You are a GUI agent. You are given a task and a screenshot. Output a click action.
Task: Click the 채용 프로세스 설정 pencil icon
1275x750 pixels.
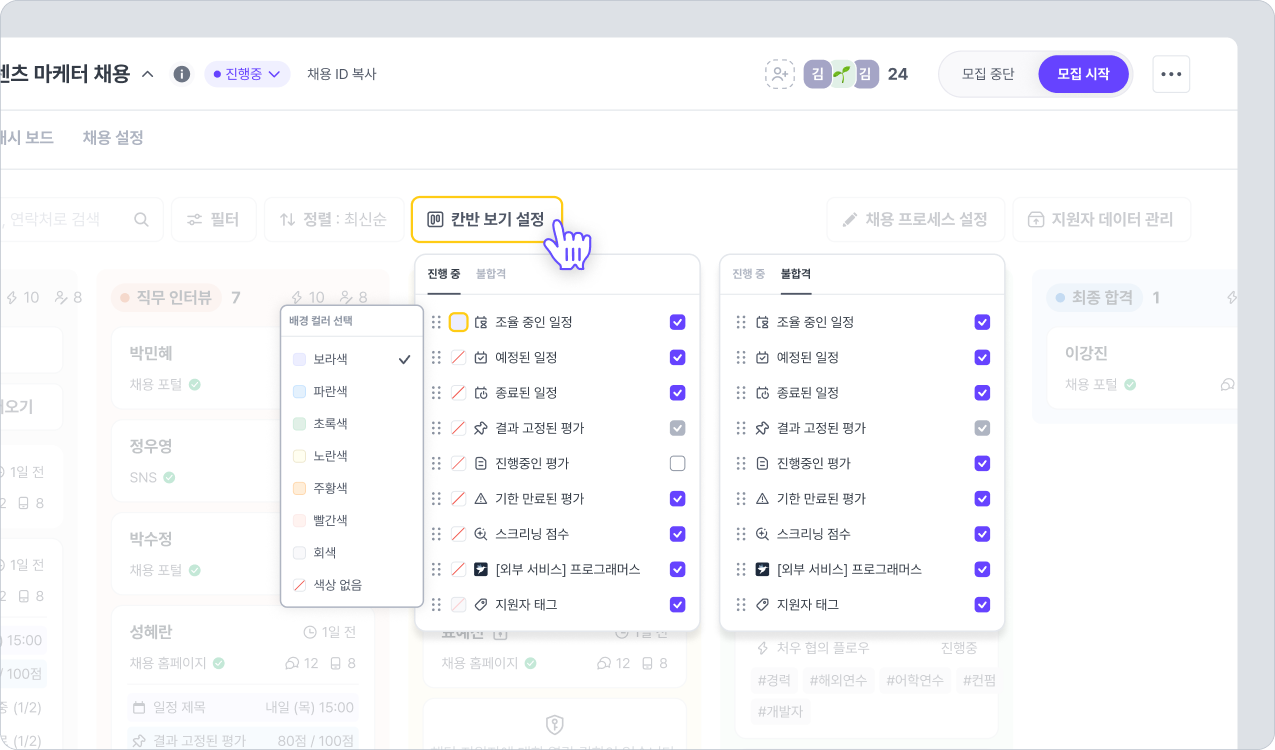[850, 219]
